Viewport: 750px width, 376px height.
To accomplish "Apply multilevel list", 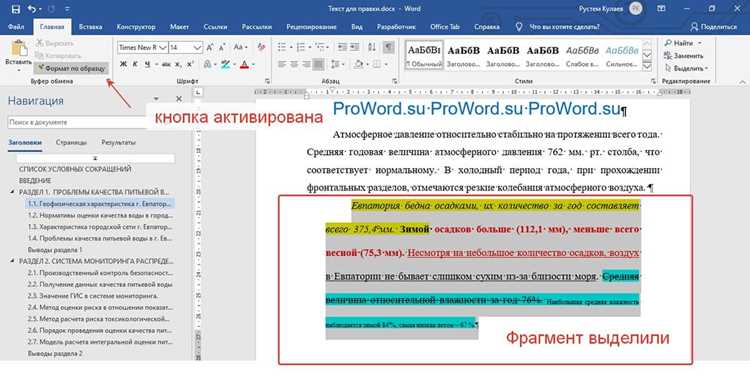I will point(321,47).
